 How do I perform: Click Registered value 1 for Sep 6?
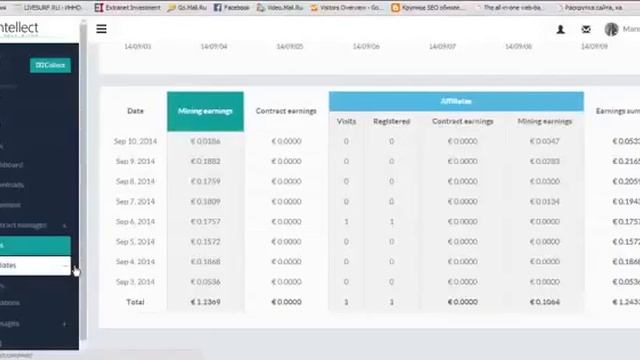click(x=391, y=222)
